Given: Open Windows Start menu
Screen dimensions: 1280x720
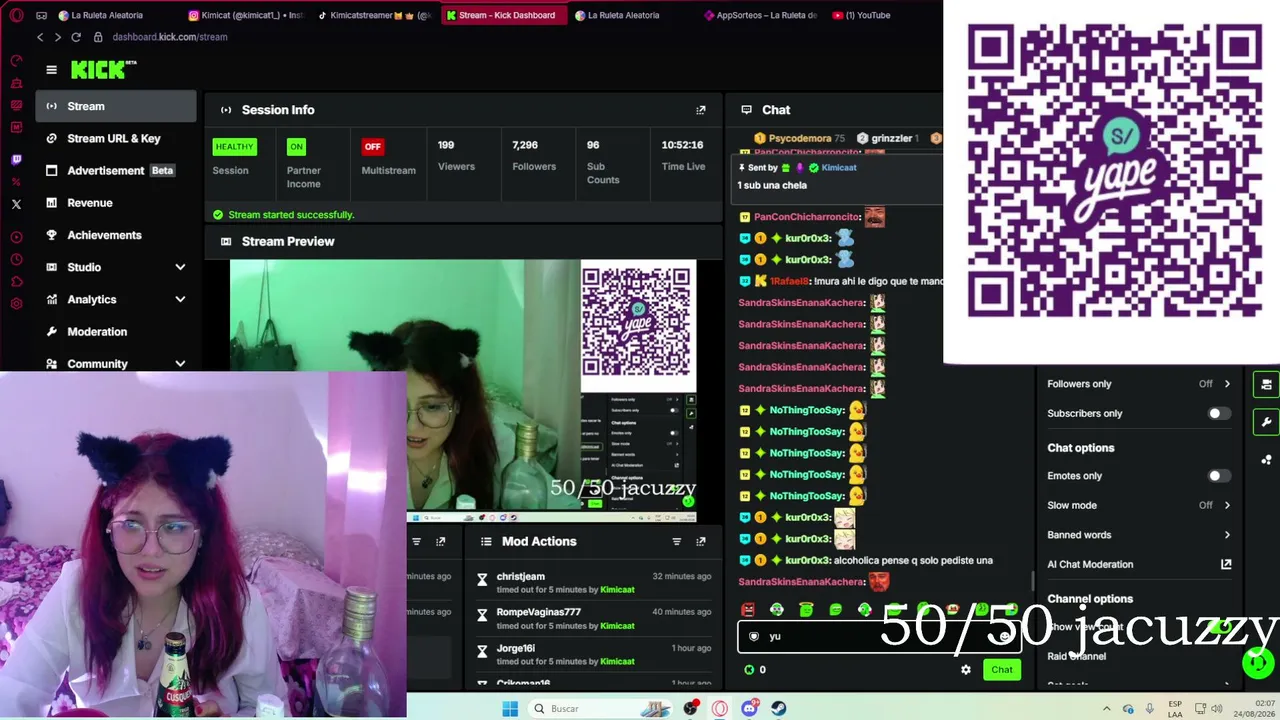Looking at the screenshot, I should pos(510,709).
